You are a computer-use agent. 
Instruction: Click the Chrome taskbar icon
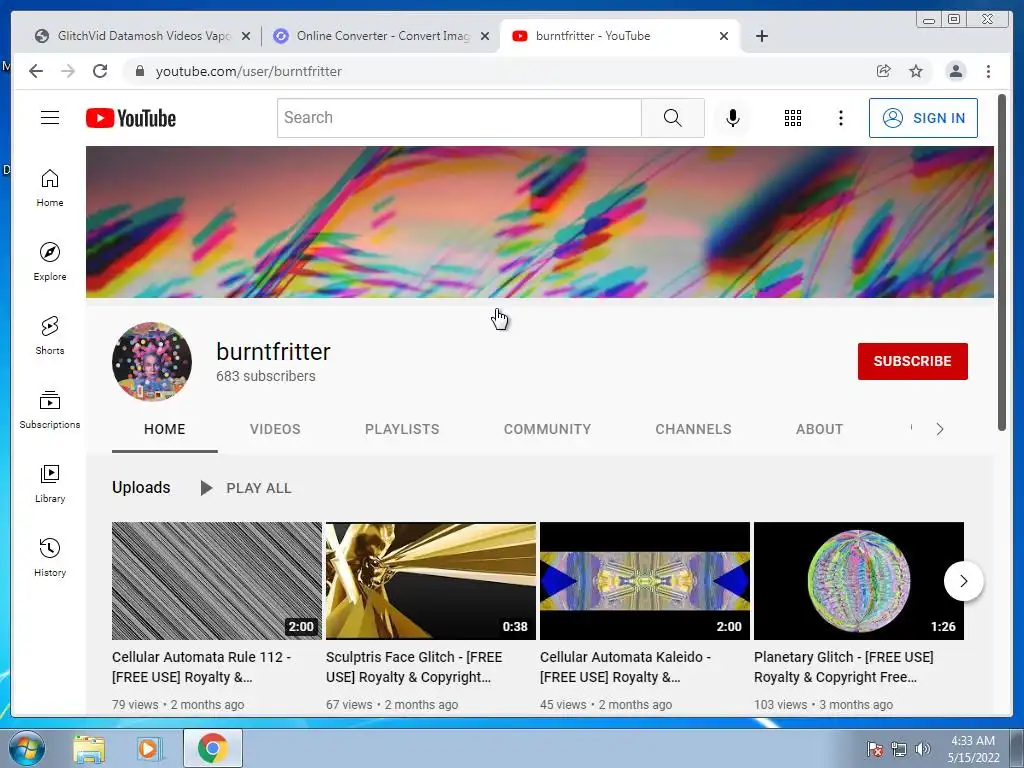(212, 748)
